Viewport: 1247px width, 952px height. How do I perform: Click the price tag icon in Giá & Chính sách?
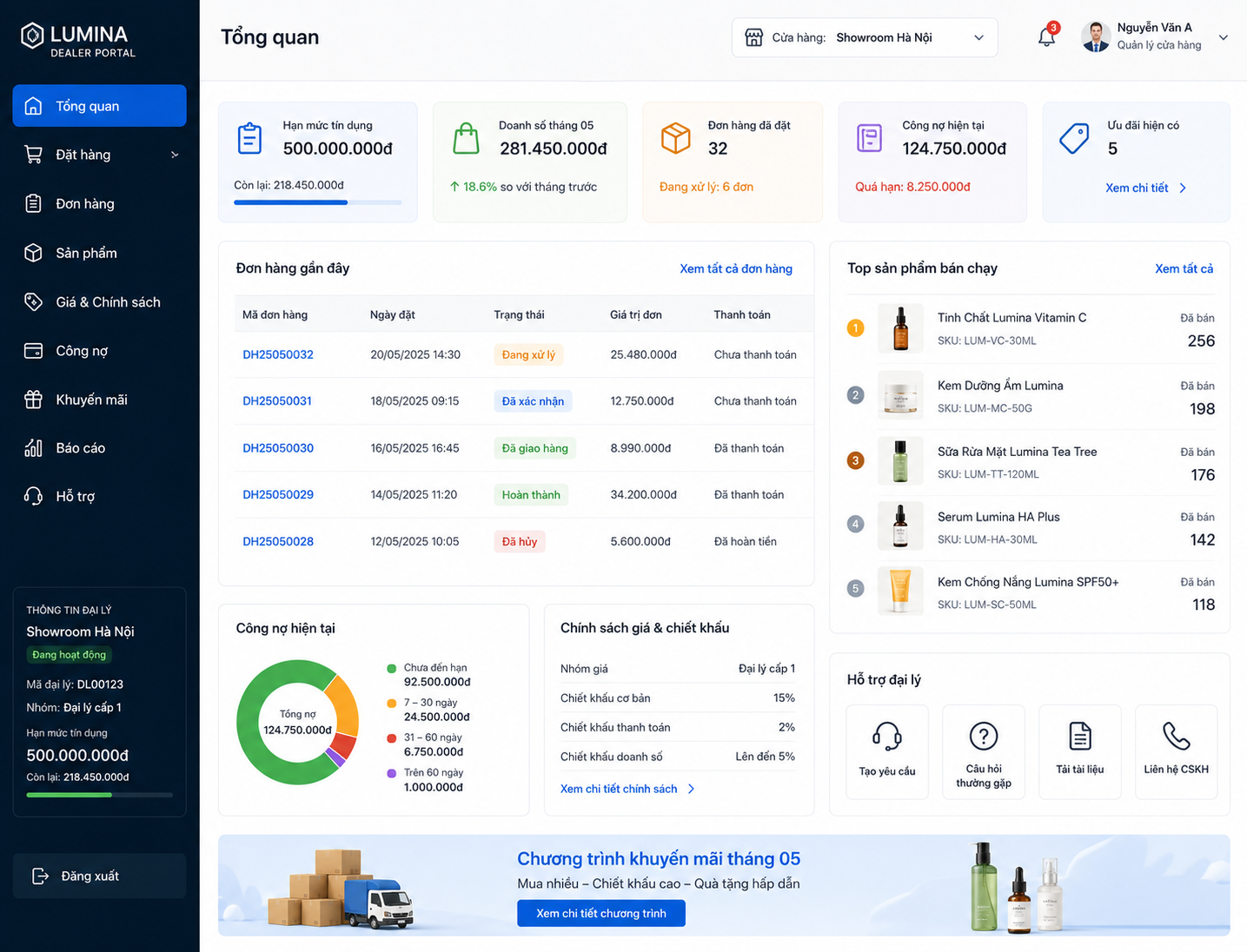pyautogui.click(x=33, y=301)
